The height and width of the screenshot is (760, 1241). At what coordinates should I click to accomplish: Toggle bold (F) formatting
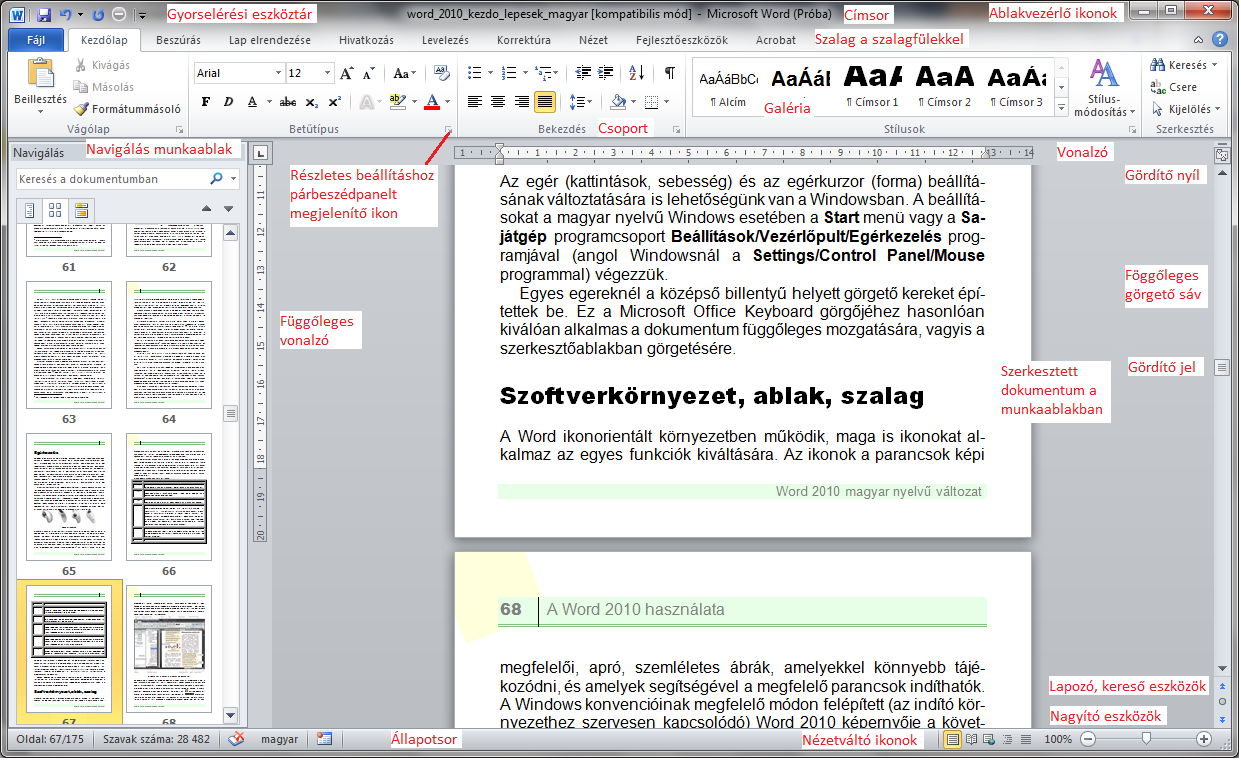pos(206,102)
